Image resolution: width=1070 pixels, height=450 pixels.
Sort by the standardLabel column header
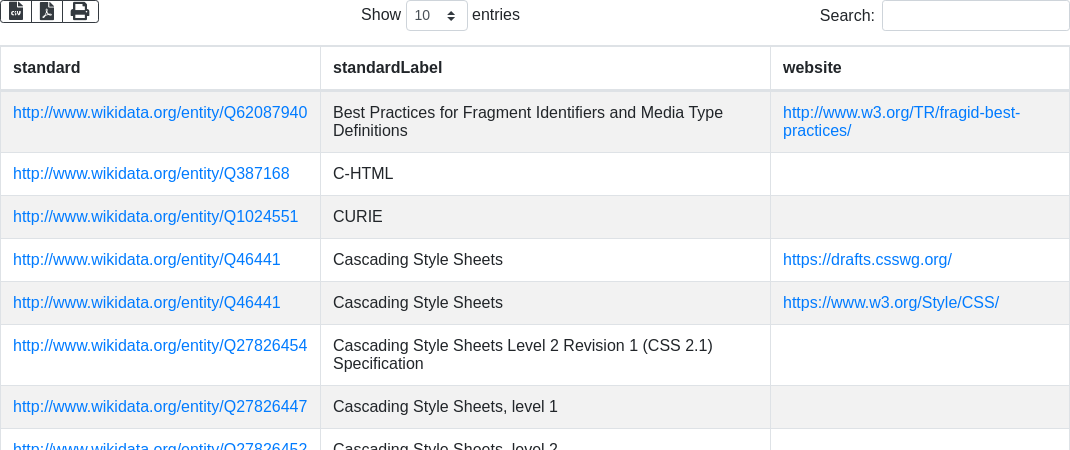click(x=387, y=68)
